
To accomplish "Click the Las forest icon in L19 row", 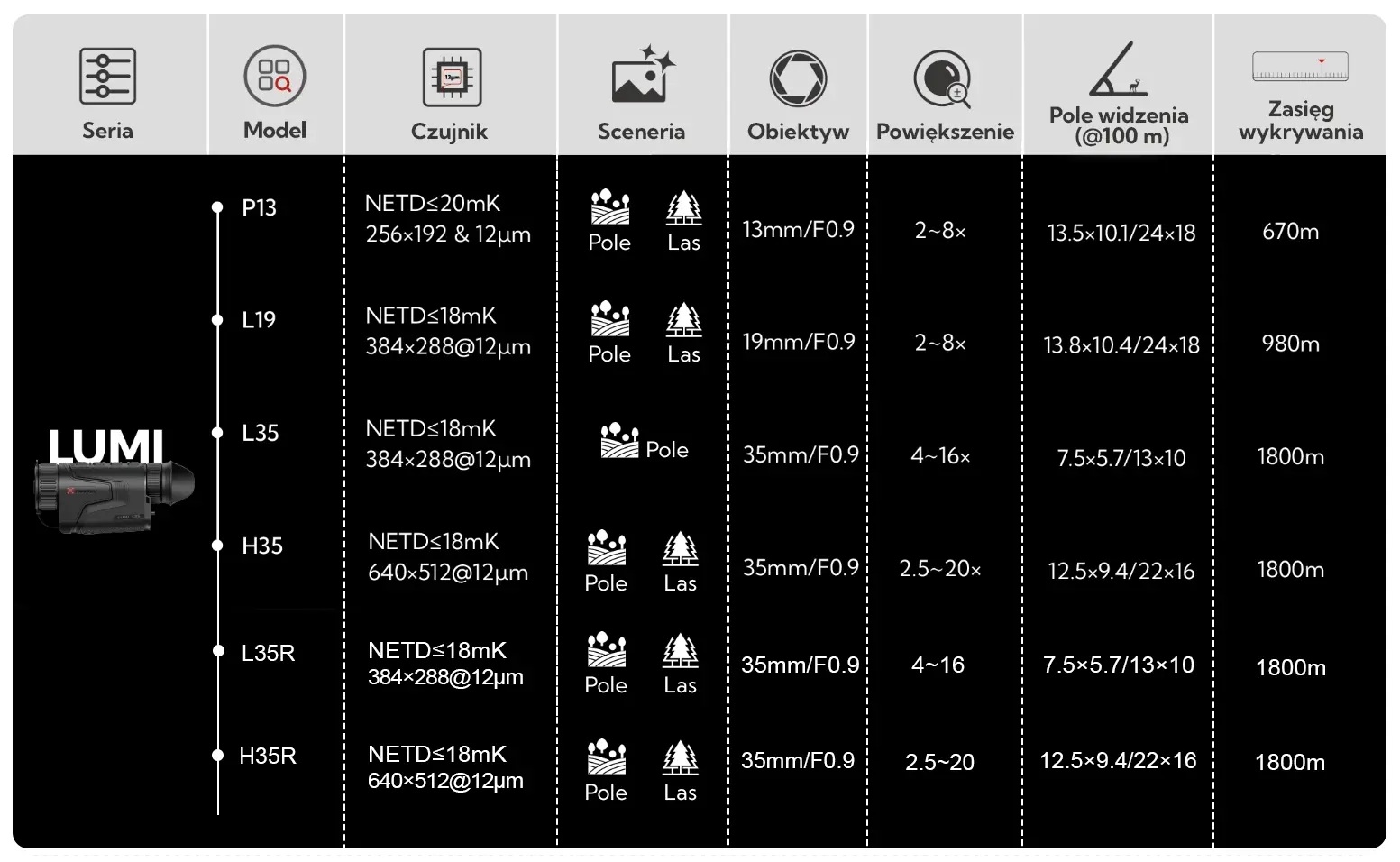I will 683,319.
